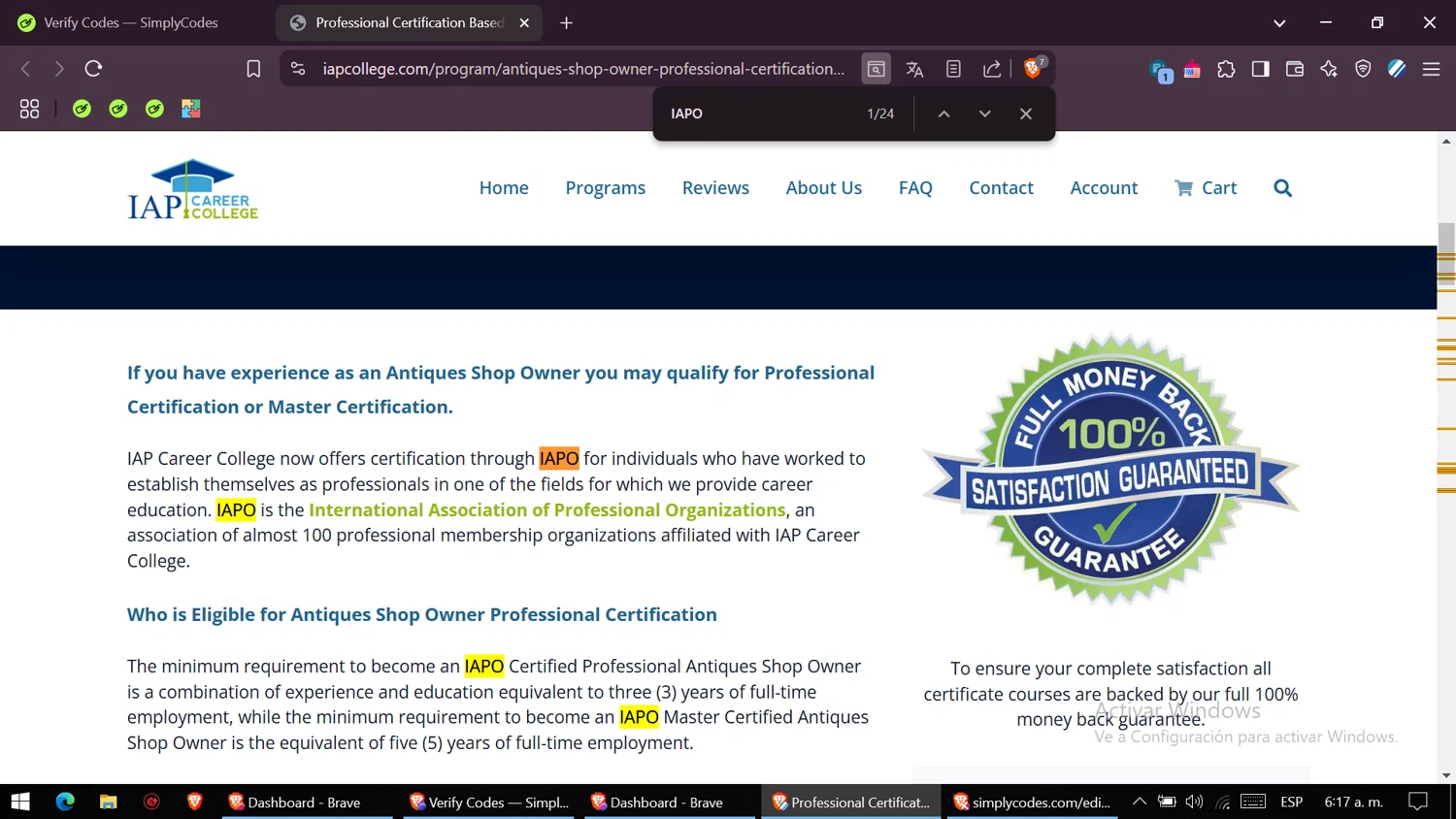Click the IAP Career College logo
The height and width of the screenshot is (819, 1456).
pyautogui.click(x=192, y=189)
